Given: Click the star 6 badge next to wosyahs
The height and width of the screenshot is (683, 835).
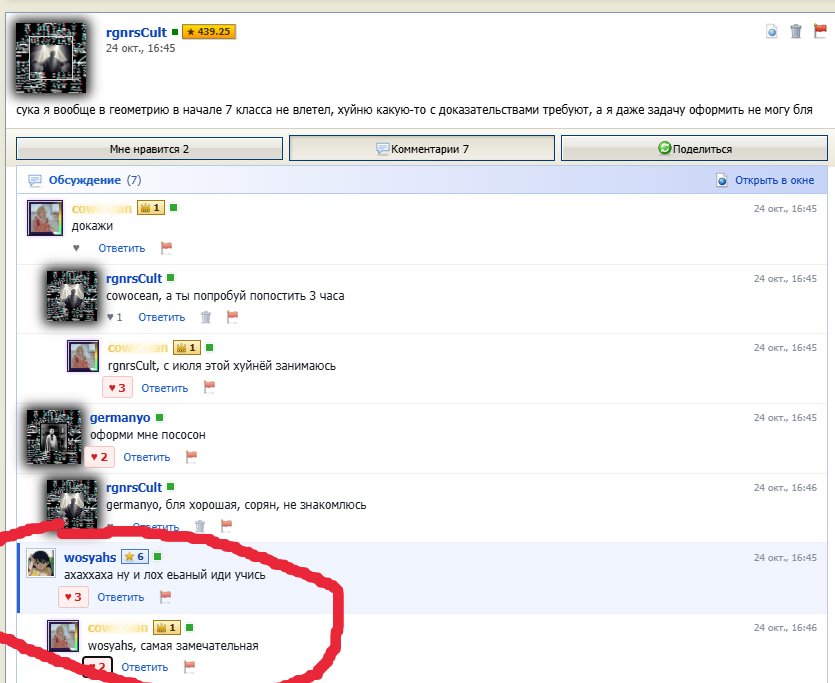Looking at the screenshot, I should [135, 556].
